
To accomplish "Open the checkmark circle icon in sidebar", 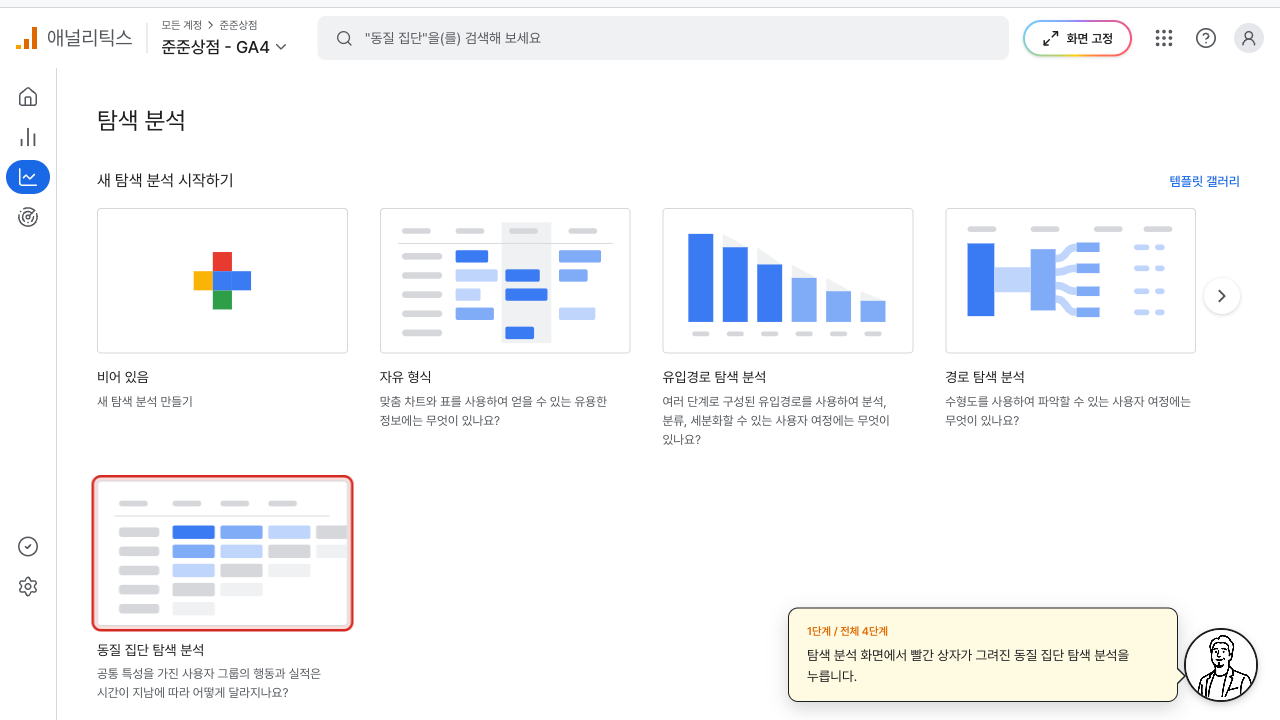I will coord(28,546).
